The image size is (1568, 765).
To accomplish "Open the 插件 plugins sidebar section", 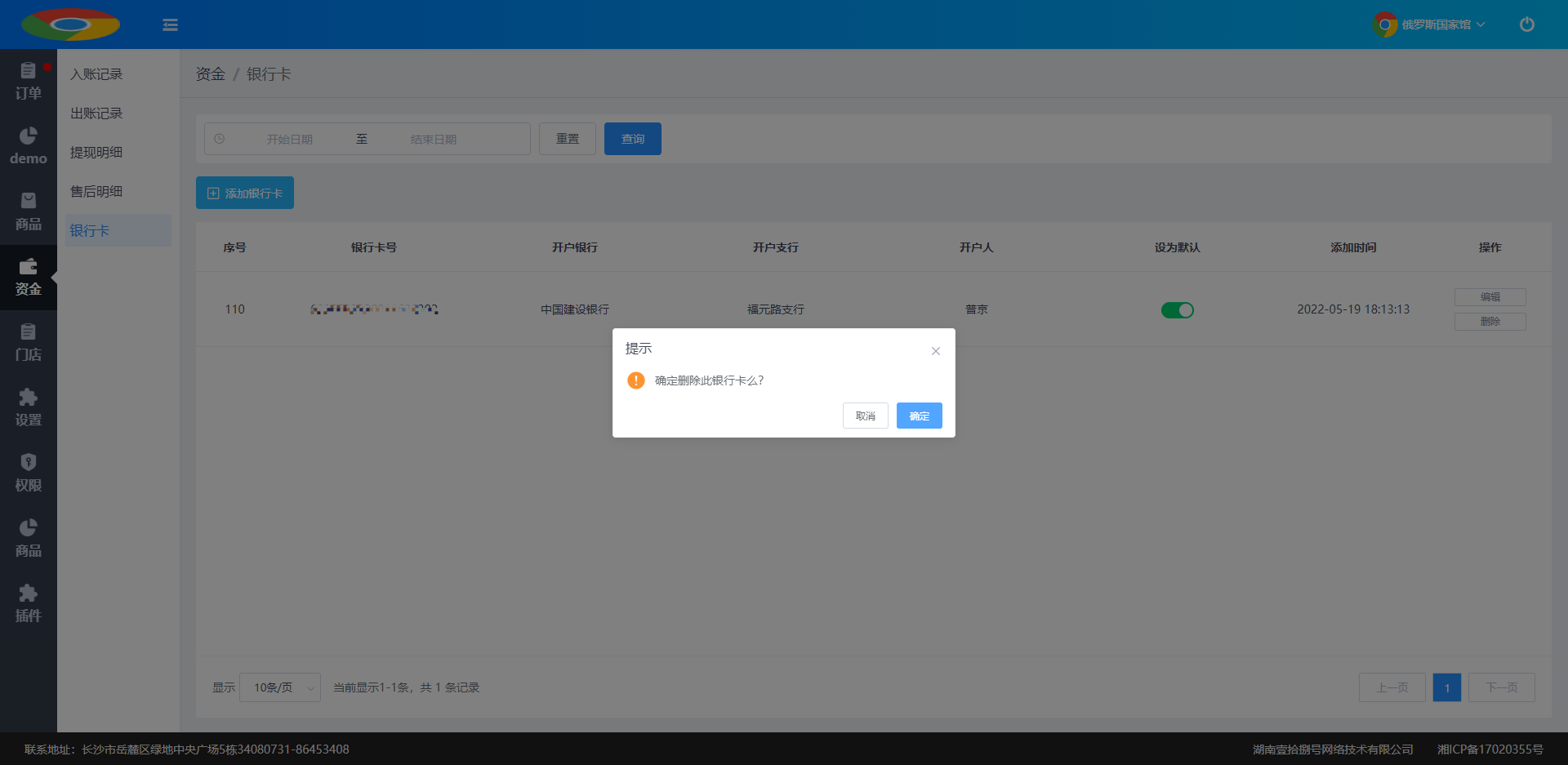I will [x=29, y=604].
